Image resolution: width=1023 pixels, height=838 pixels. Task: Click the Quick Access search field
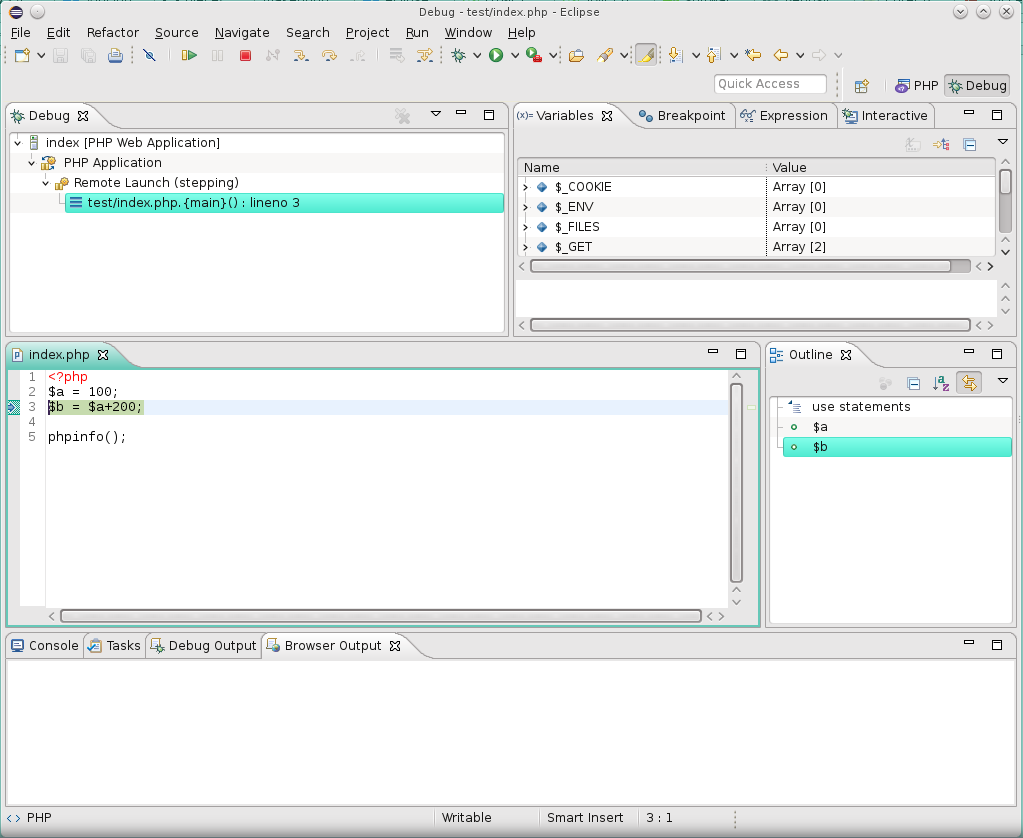pos(770,84)
